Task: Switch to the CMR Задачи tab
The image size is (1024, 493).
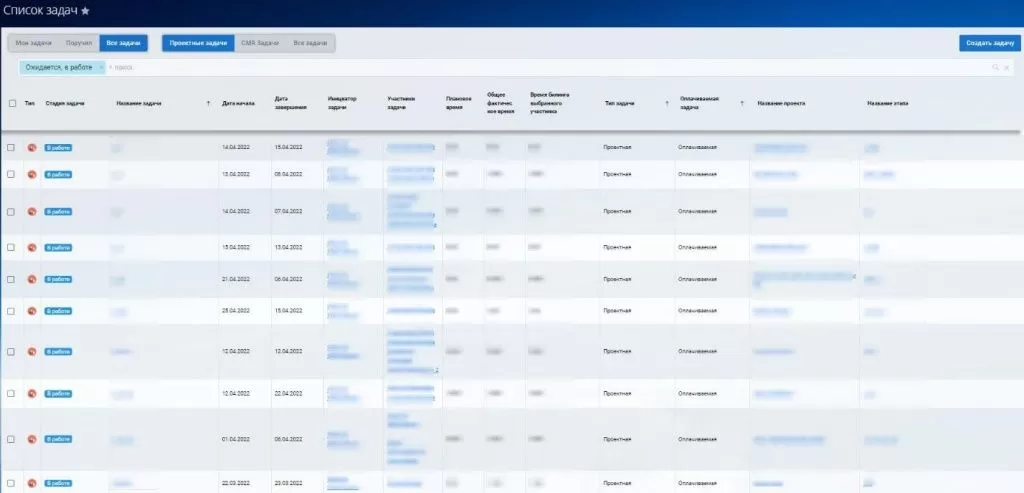Action: [260, 43]
